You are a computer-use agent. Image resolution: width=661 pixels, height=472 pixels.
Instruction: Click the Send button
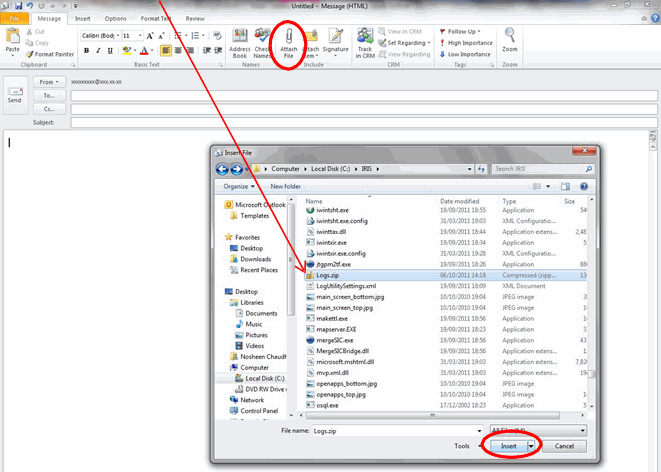15,95
